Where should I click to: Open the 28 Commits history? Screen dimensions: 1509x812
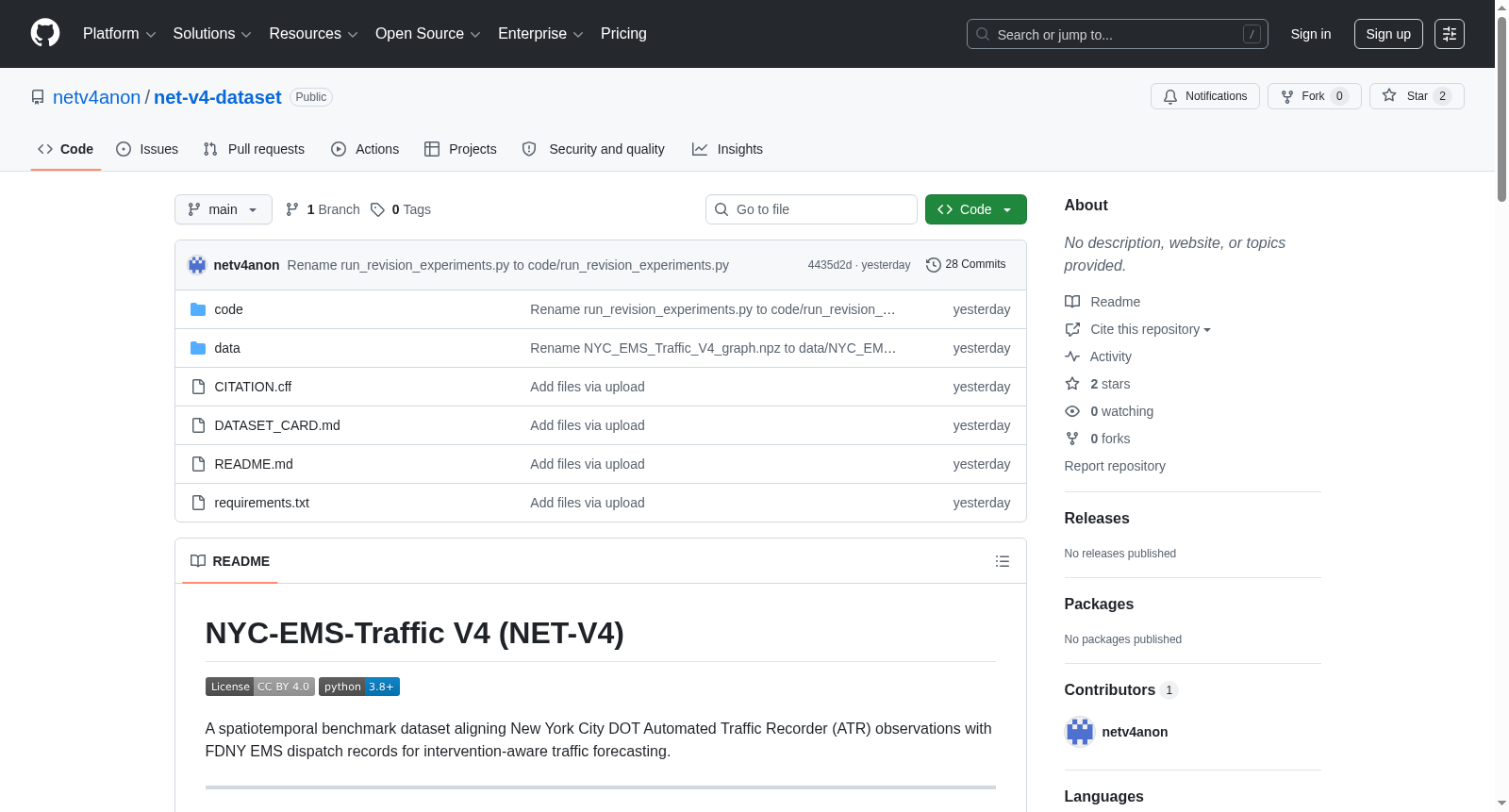point(966,265)
